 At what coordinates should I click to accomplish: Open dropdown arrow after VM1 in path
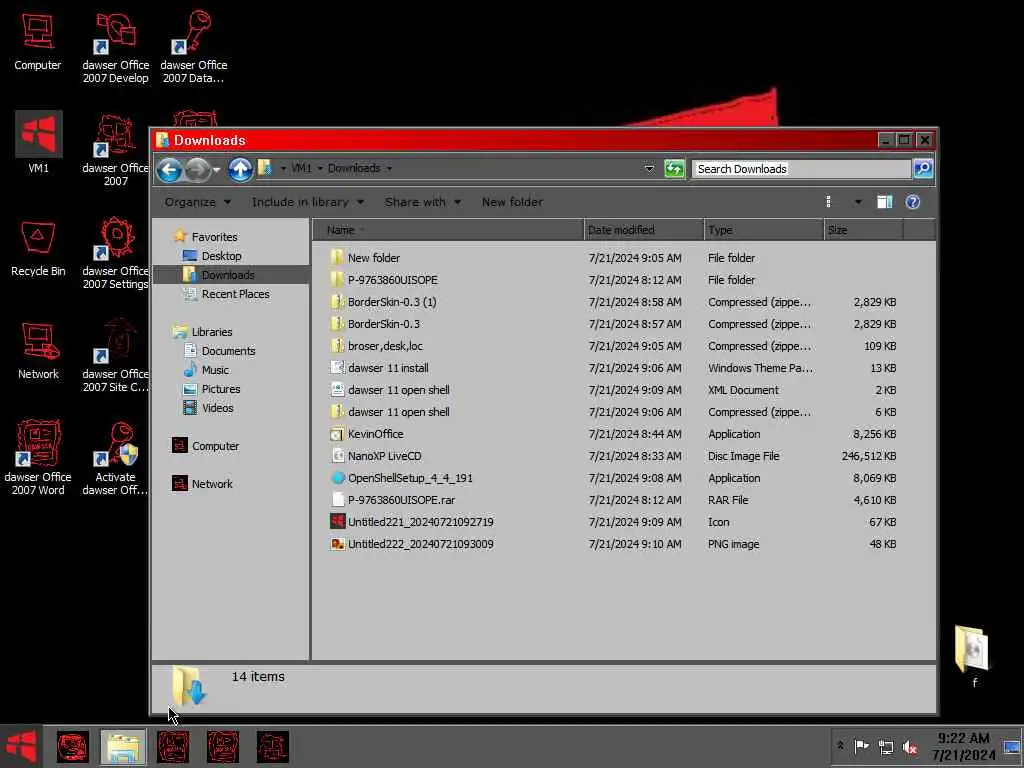coord(320,168)
